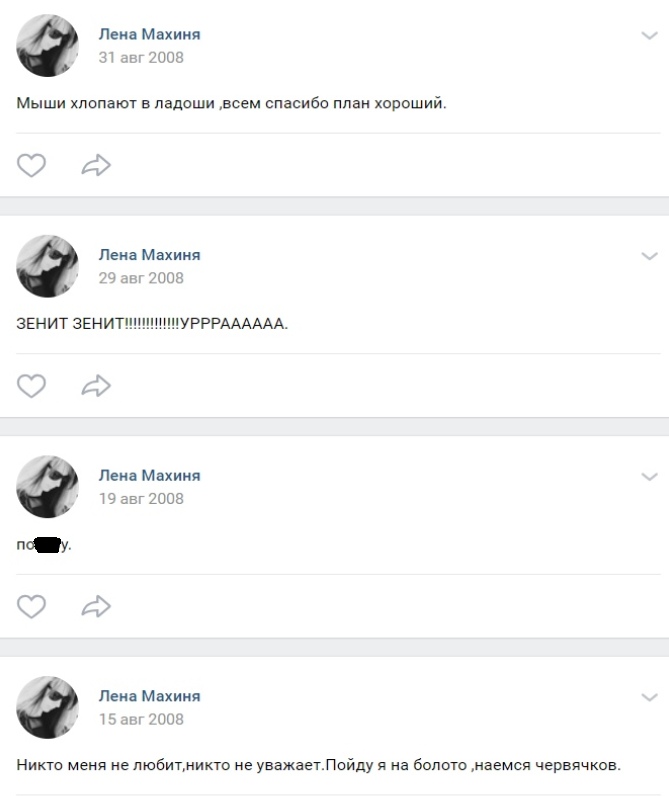The width and height of the screenshot is (669, 796).
Task: Like the 31 авг 2008 post
Action: (x=31, y=165)
